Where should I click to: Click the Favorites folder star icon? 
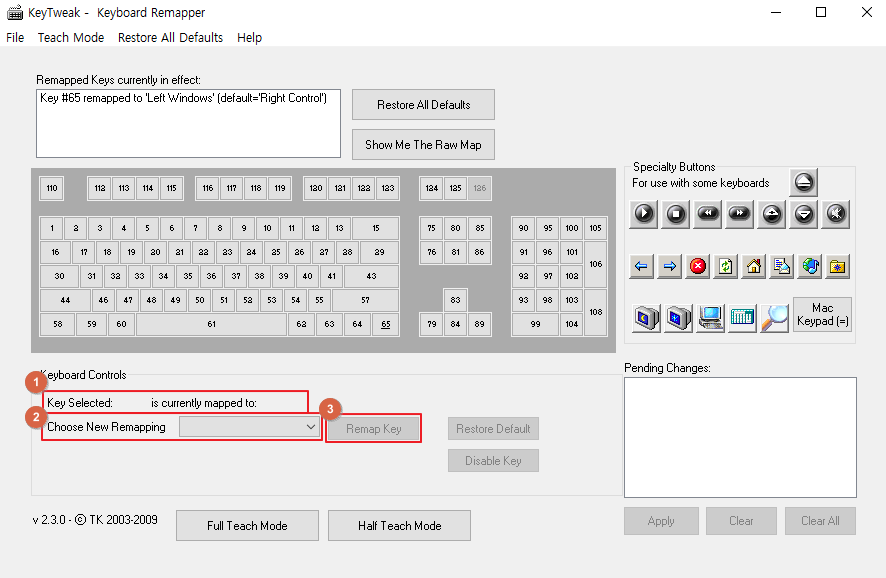point(838,266)
